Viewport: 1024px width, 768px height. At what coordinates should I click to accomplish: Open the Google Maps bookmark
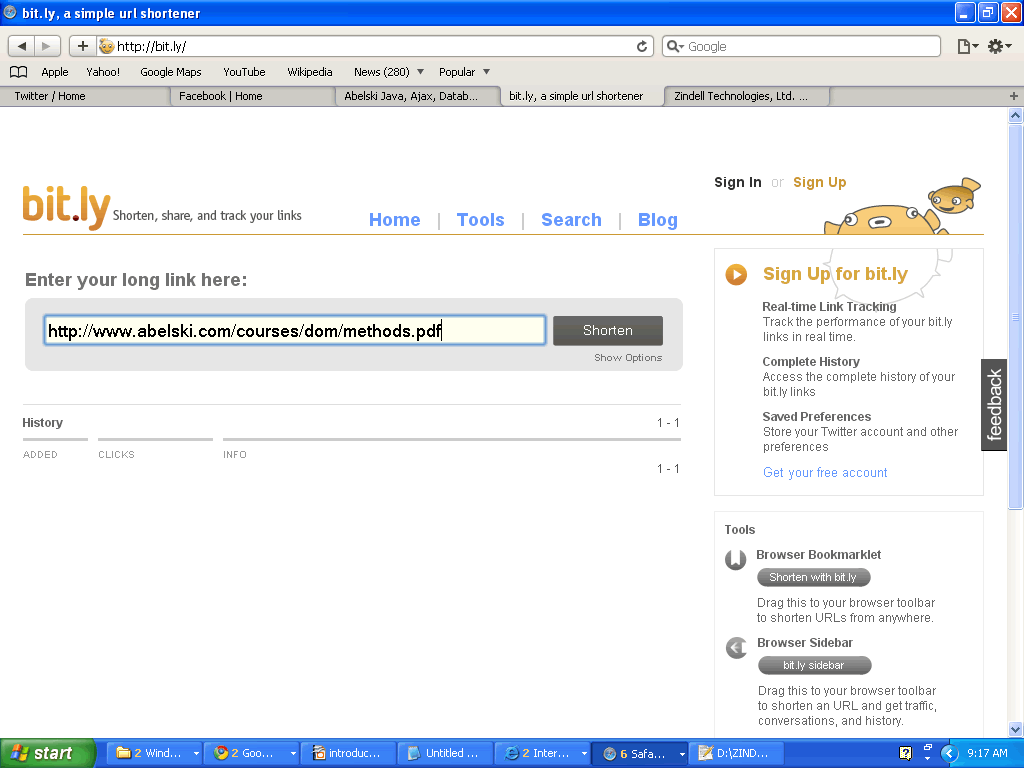click(170, 72)
